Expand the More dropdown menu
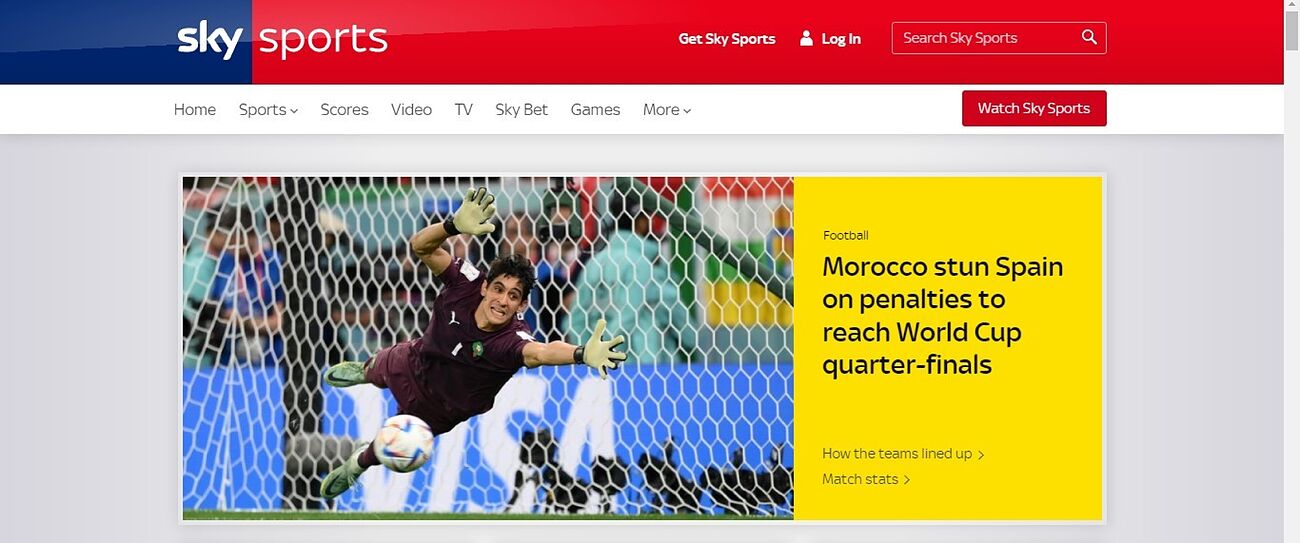This screenshot has height=543, width=1300. [x=667, y=110]
